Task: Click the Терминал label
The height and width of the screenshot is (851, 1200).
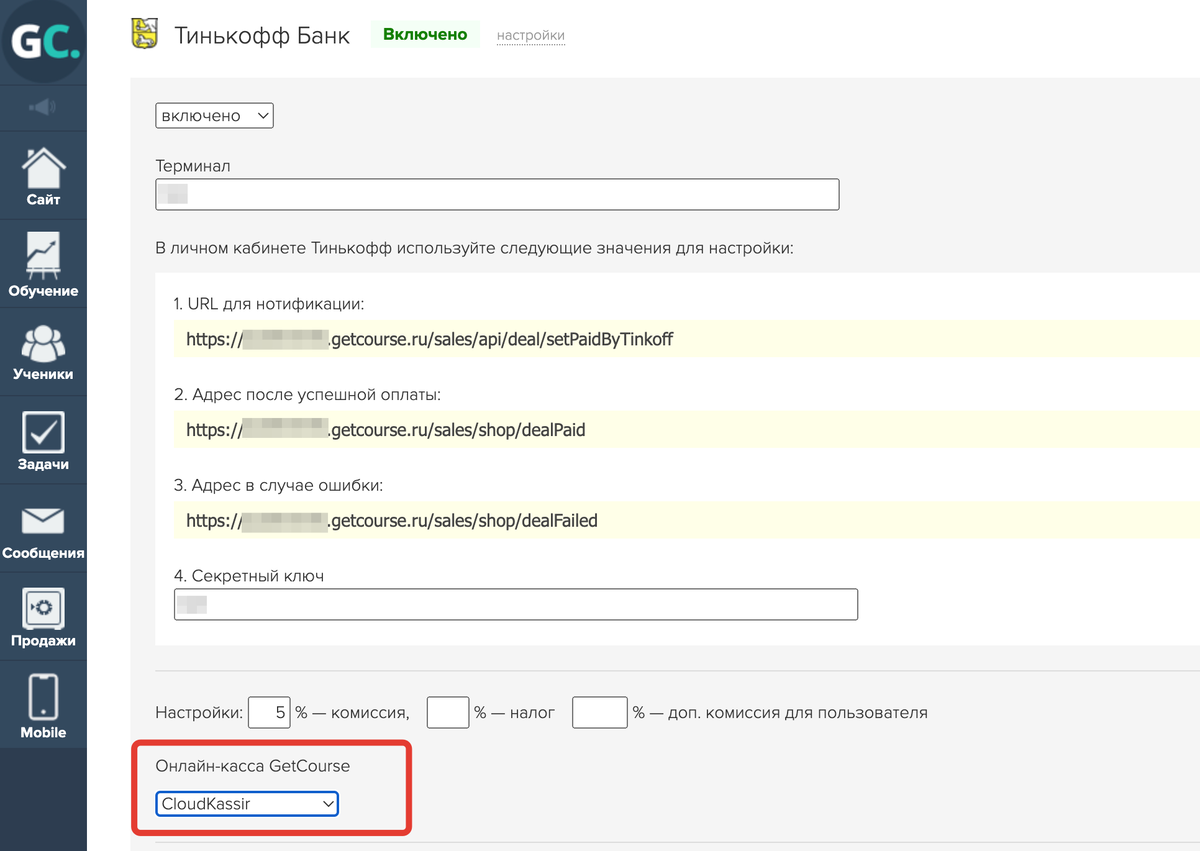Action: pos(193,166)
